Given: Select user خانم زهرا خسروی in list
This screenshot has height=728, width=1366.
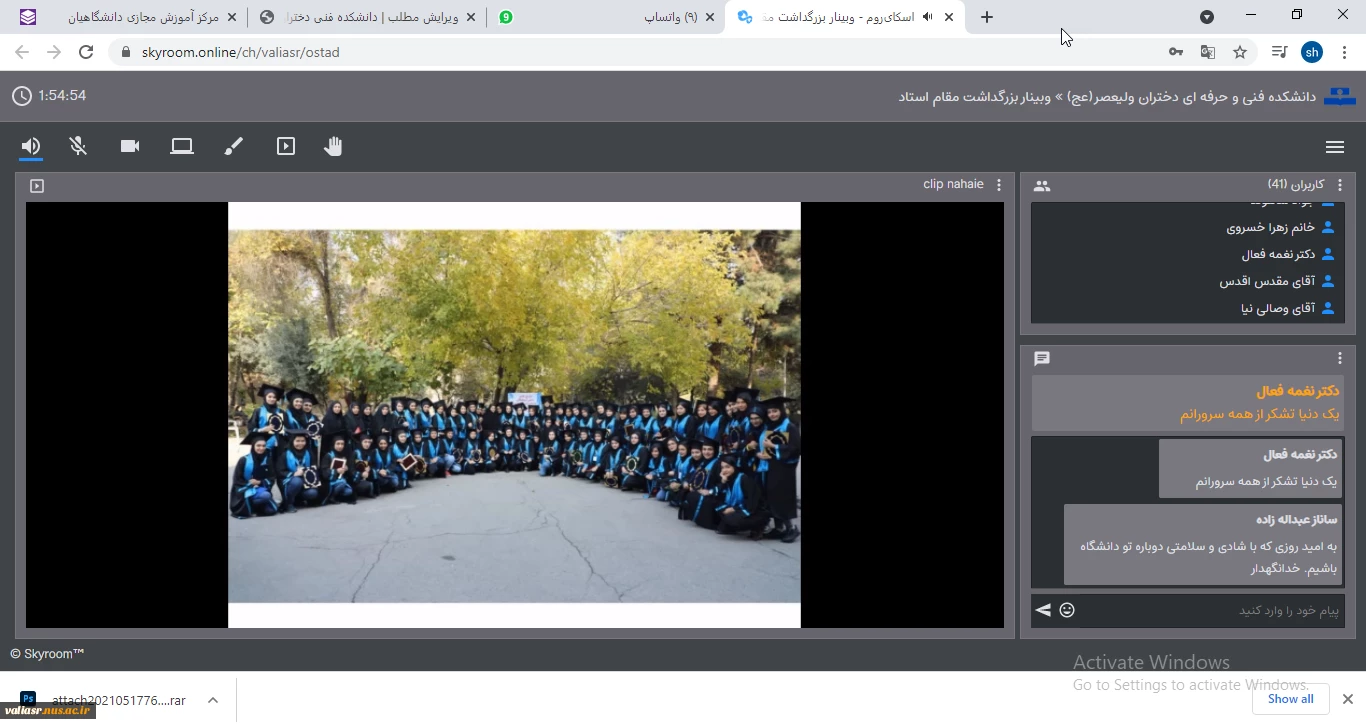Looking at the screenshot, I should 1187,227.
